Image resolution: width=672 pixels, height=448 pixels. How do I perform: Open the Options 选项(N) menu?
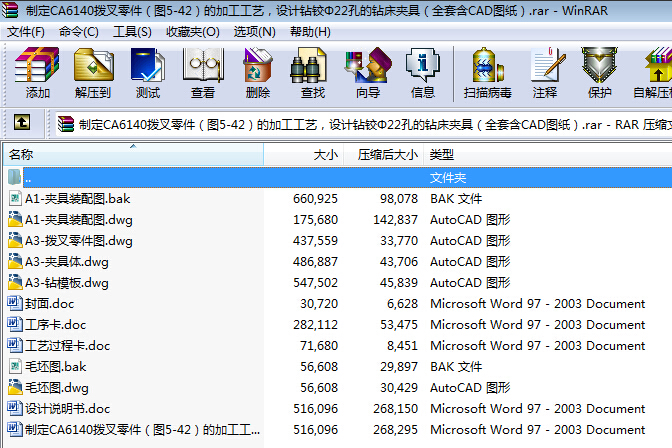click(254, 32)
